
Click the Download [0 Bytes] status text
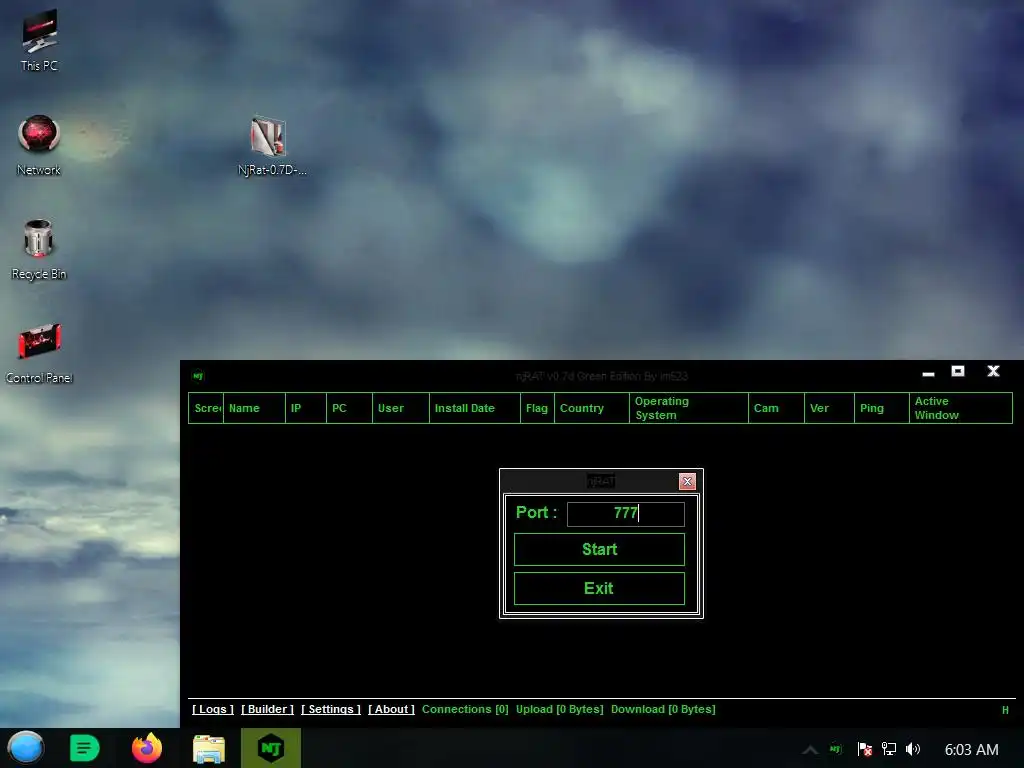[663, 709]
